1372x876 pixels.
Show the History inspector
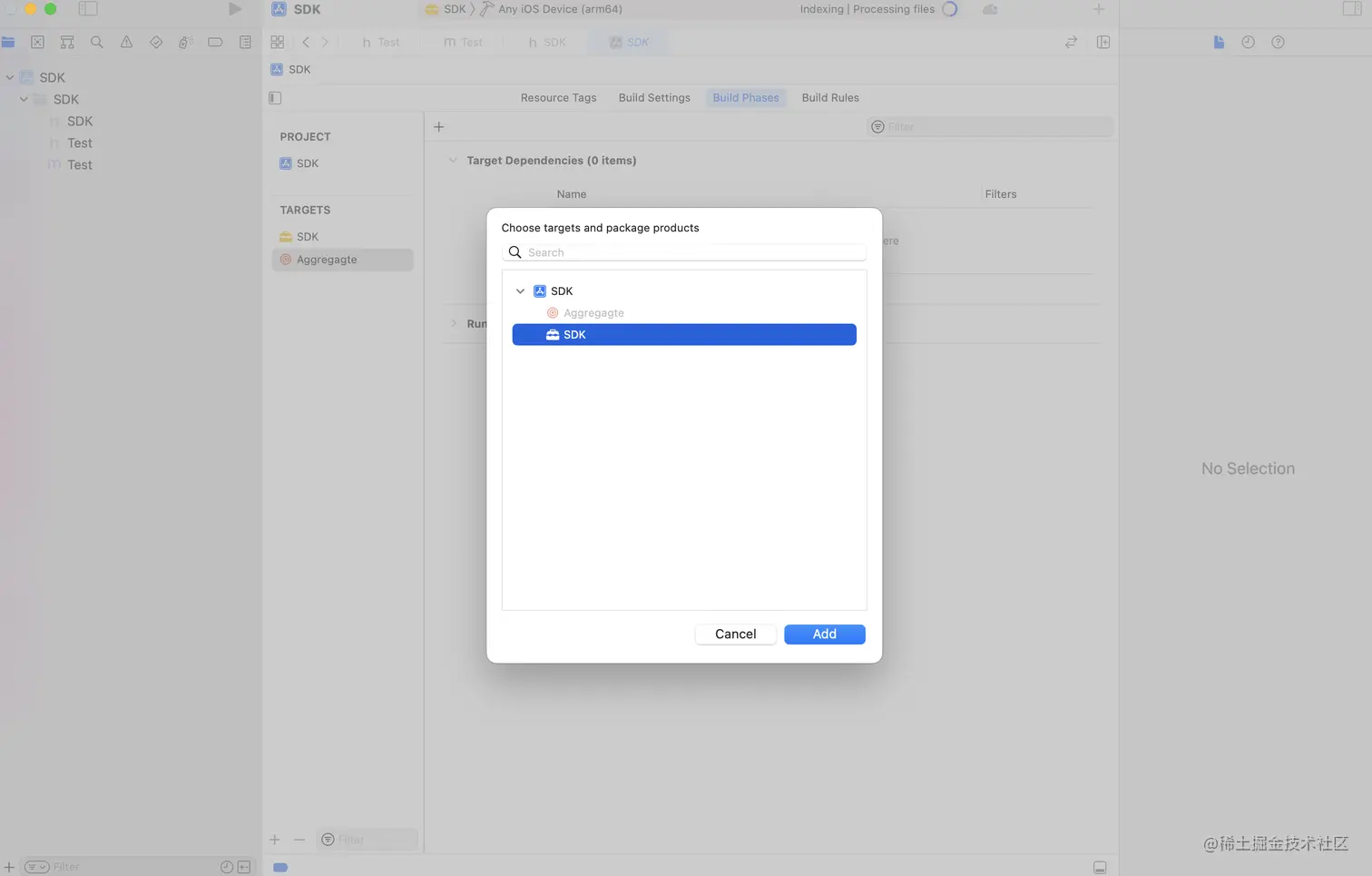click(x=1249, y=42)
